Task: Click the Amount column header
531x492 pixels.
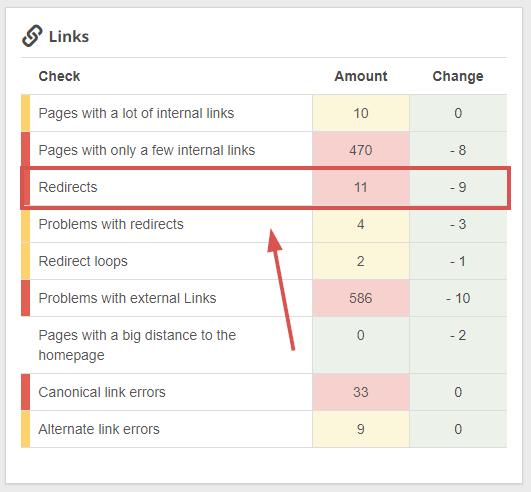Action: (361, 76)
